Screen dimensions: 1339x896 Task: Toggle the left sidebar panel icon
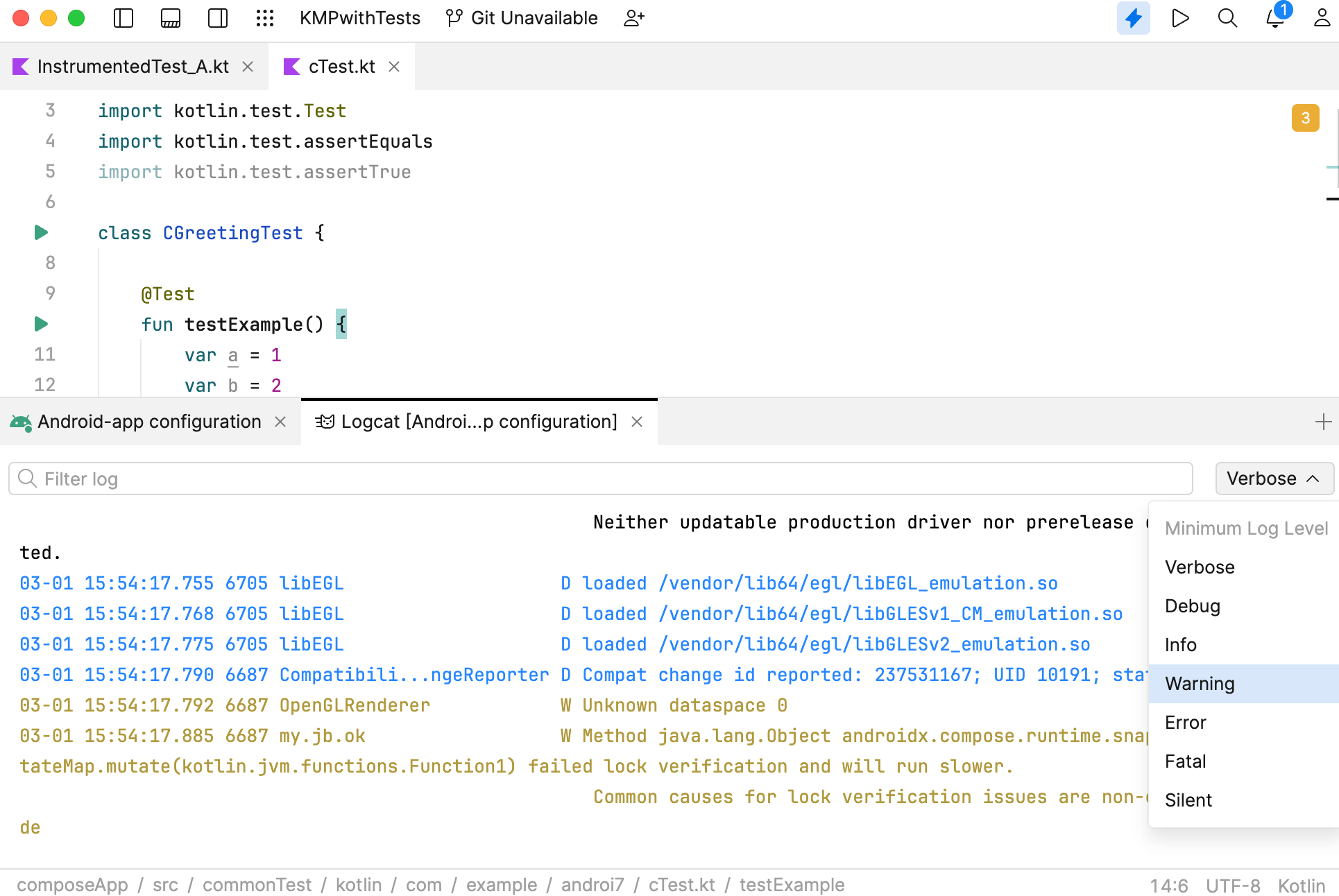[123, 18]
